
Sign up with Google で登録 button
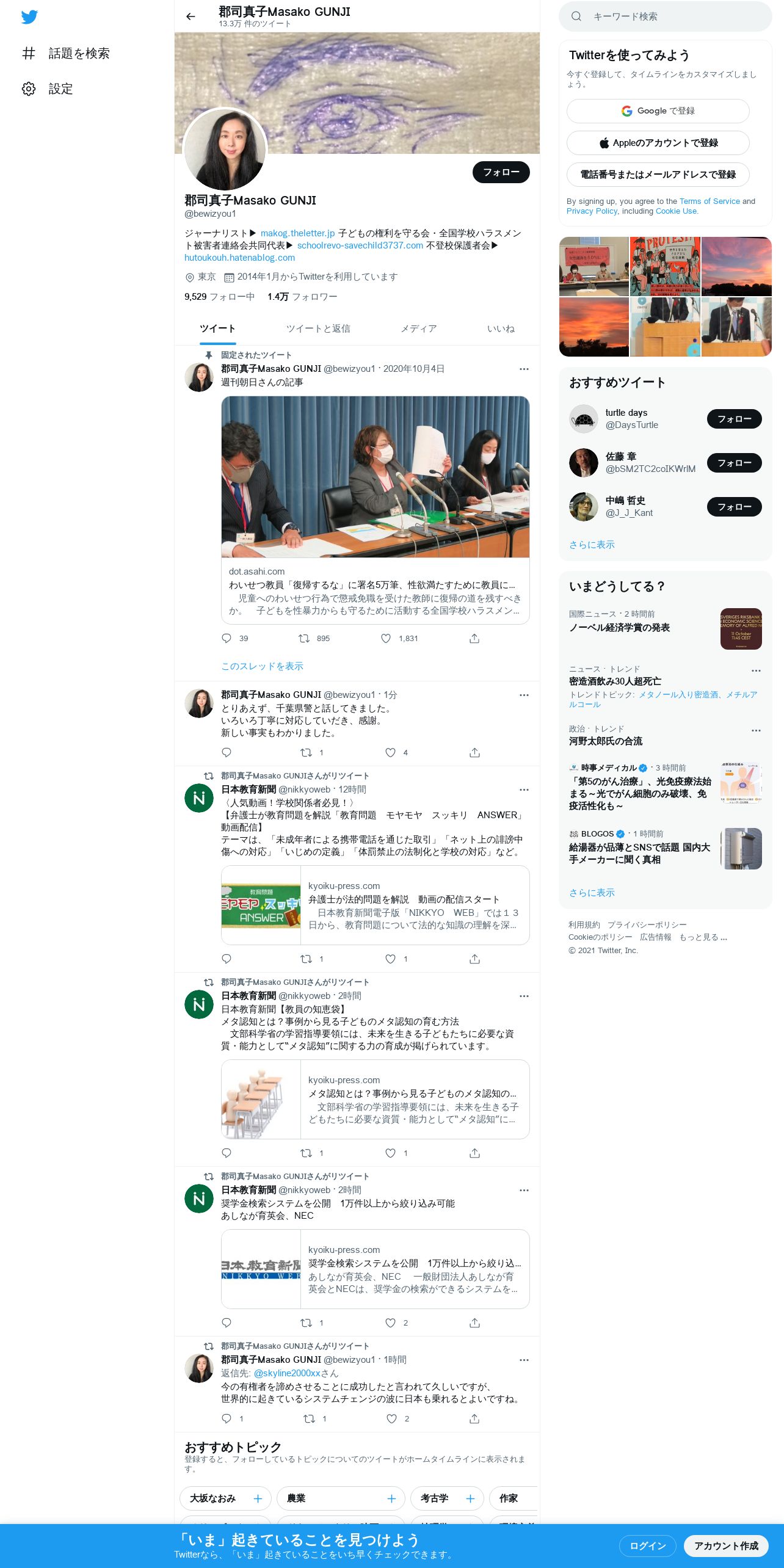658,111
